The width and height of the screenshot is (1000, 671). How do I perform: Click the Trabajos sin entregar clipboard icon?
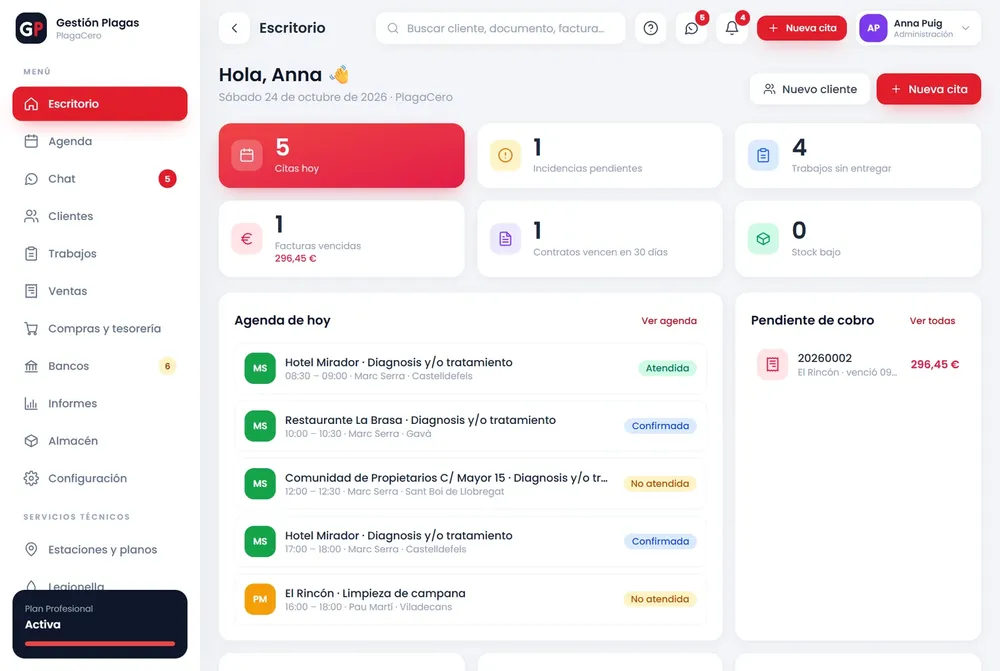point(763,156)
